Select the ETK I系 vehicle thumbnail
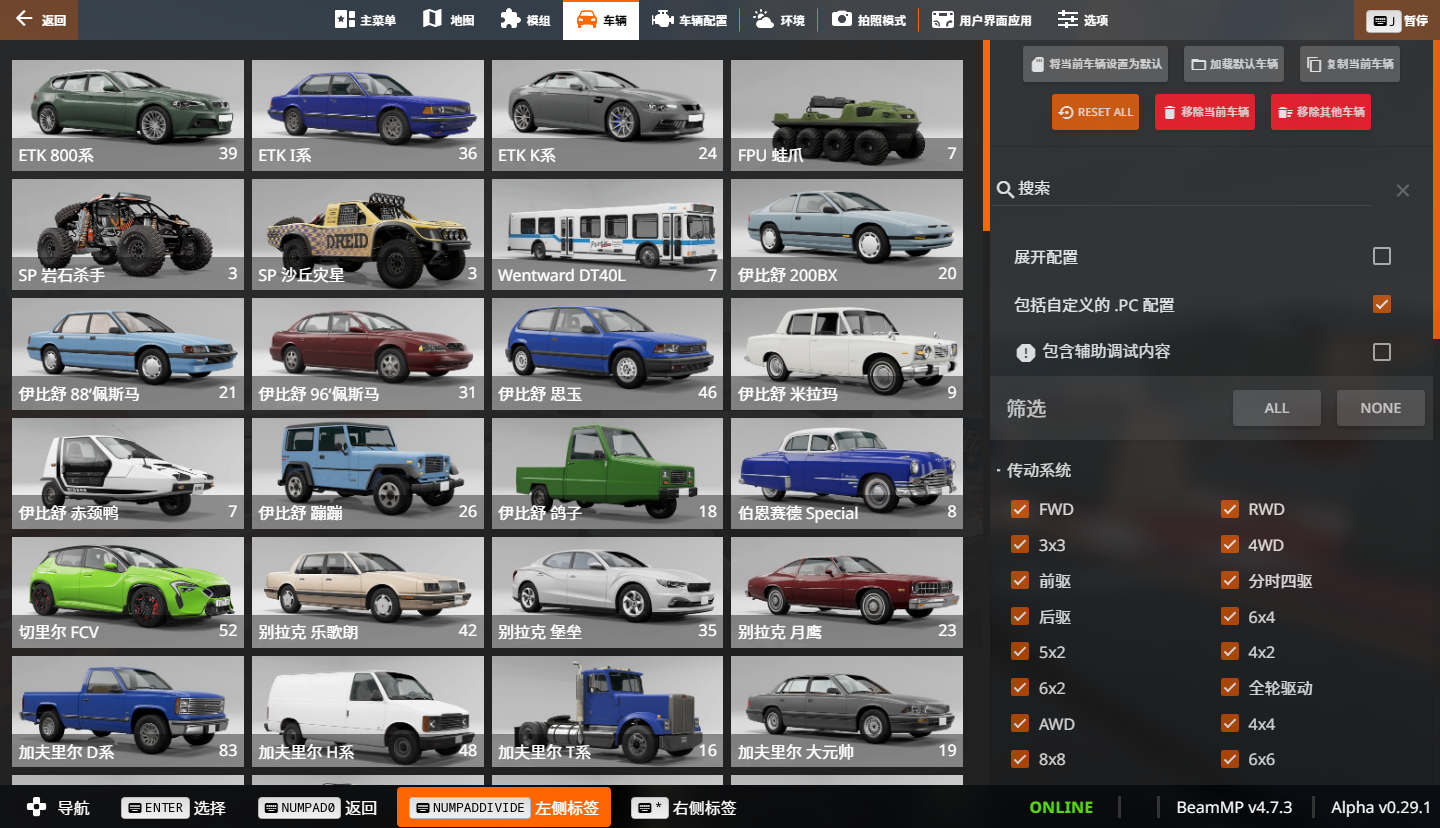This screenshot has height=828, width=1440. (368, 115)
